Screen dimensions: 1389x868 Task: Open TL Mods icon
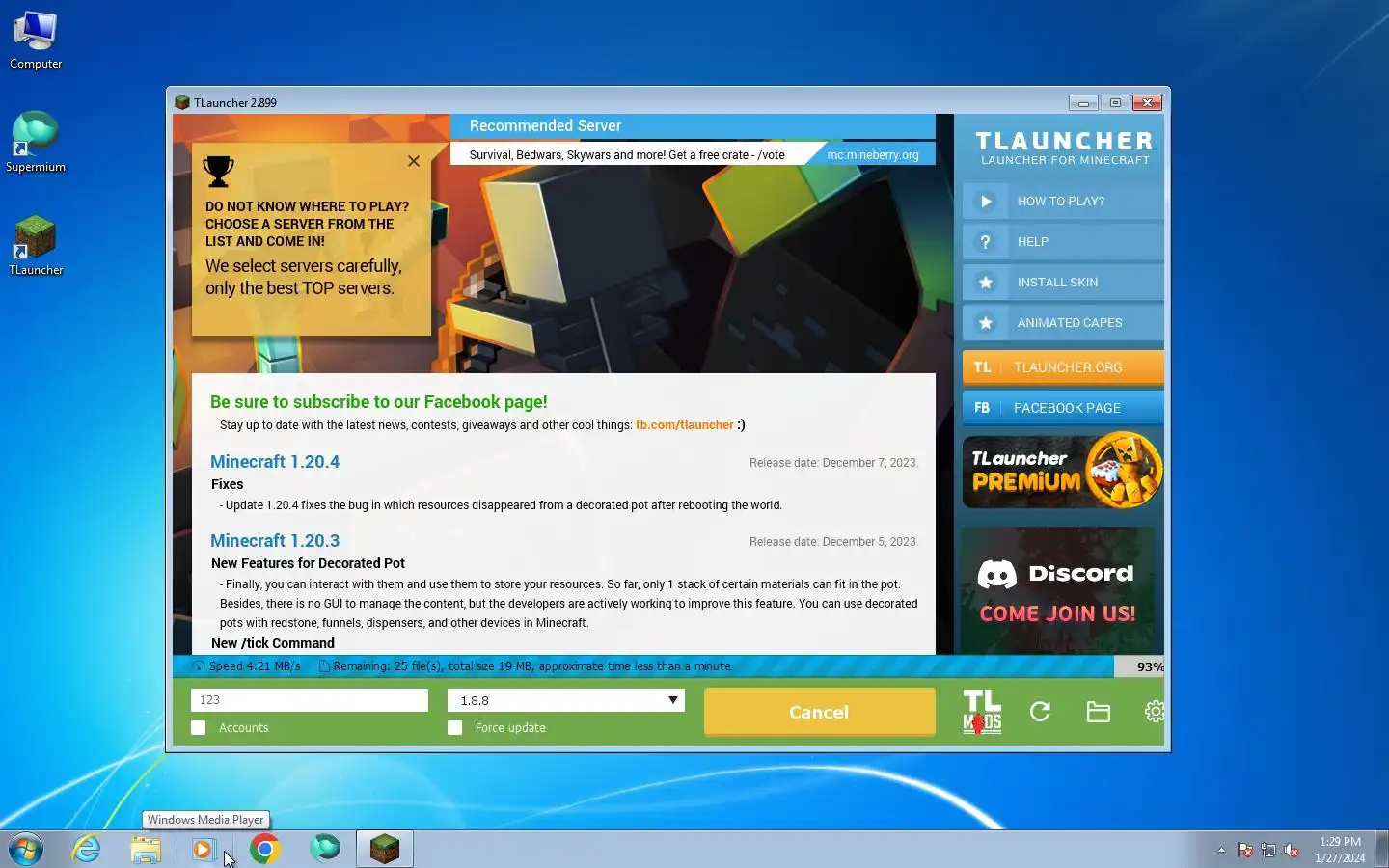point(982,712)
